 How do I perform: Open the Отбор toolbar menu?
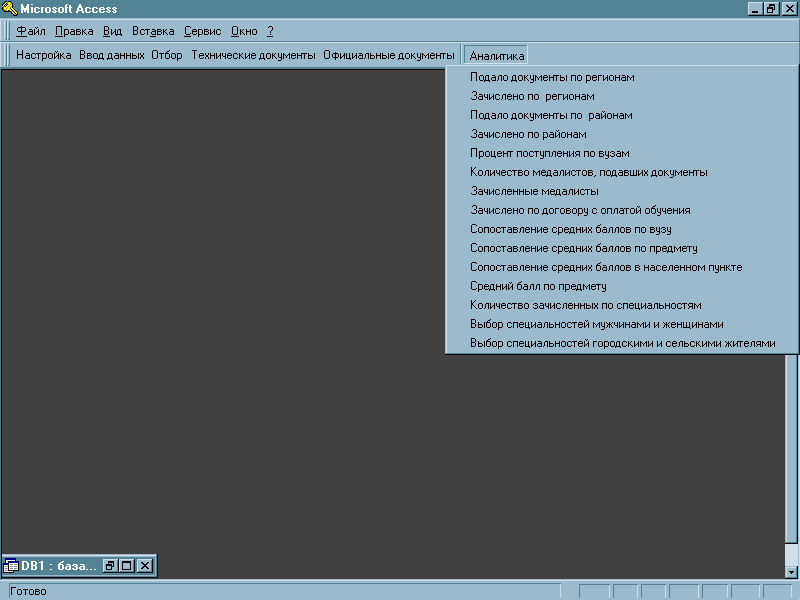(x=167, y=55)
